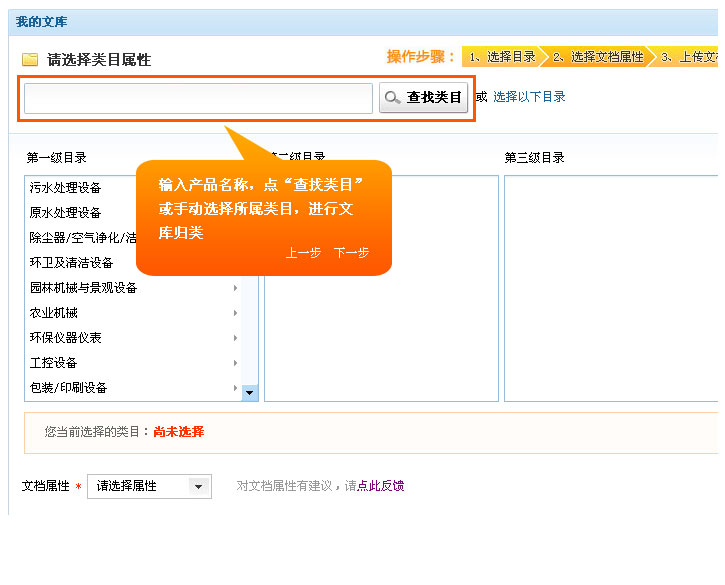Go to step 1 选择目录
Viewport: 725px width, 585px height.
(x=502, y=57)
